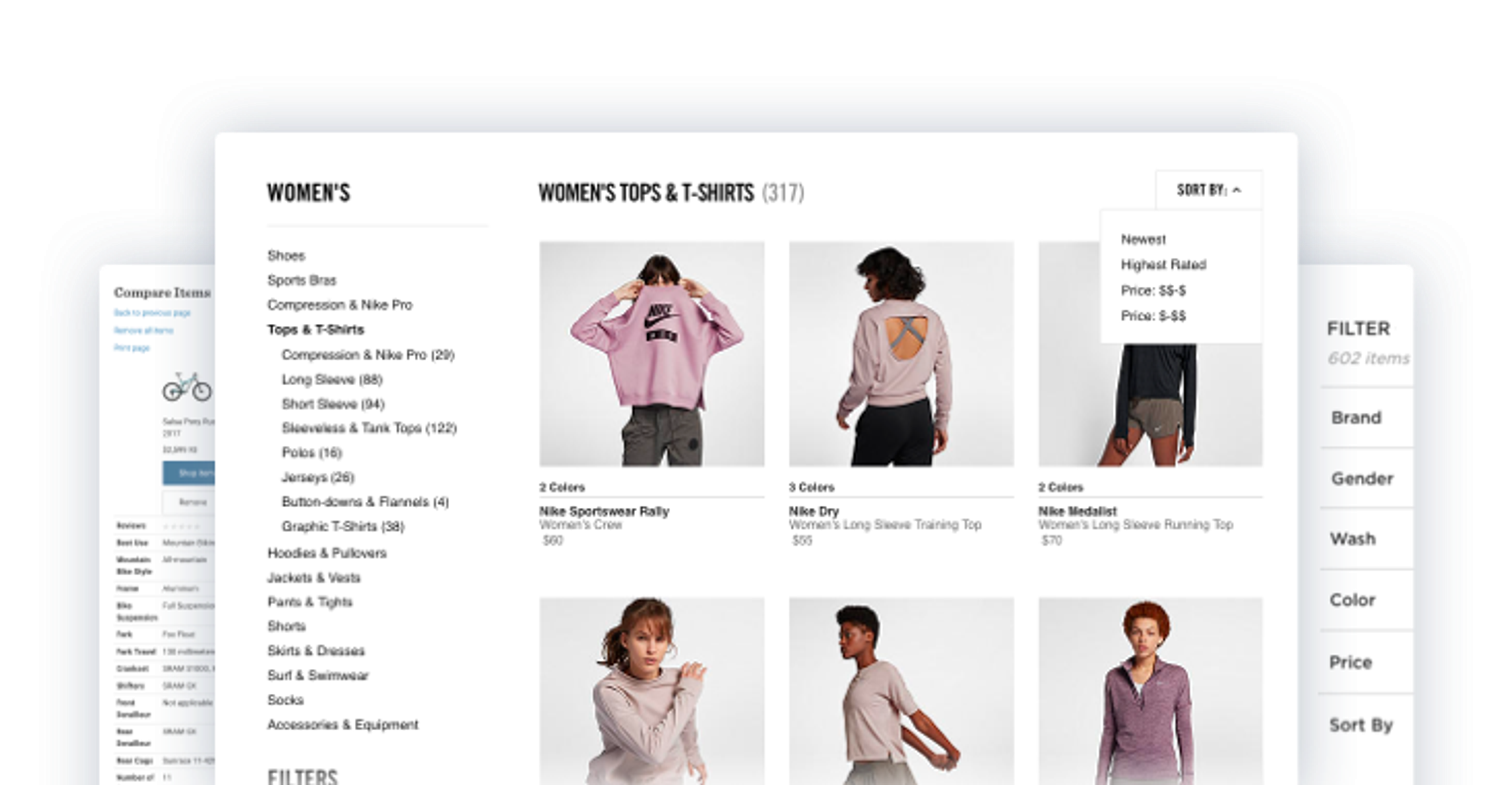1512x785 pixels.
Task: Sort by Price: $-$$
Action: point(1153,316)
